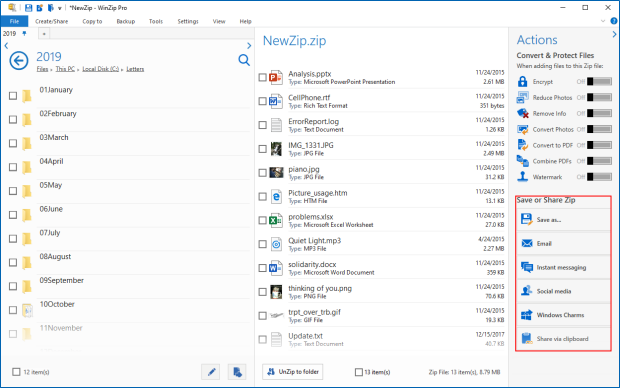Check the 13 item(s) select-all box
The height and width of the screenshot is (388, 620).
pyautogui.click(x=359, y=372)
